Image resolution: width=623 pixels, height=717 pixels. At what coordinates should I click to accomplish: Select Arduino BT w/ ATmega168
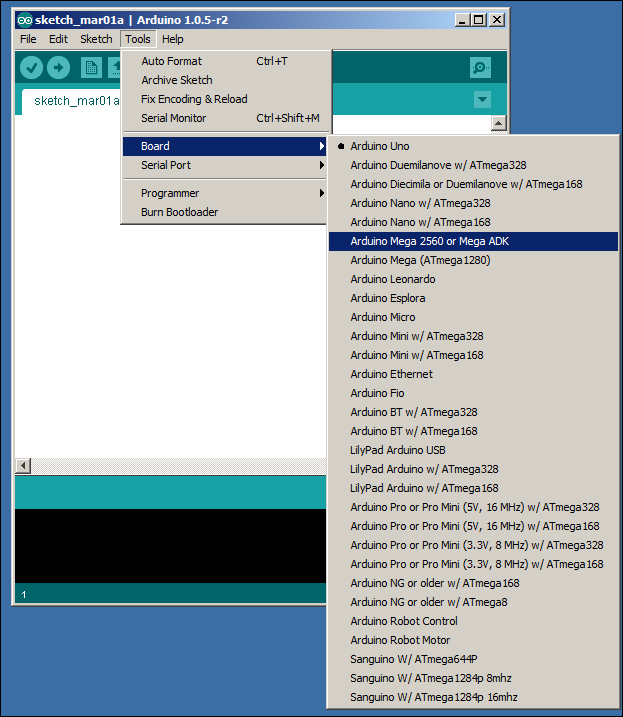[x=473, y=431]
